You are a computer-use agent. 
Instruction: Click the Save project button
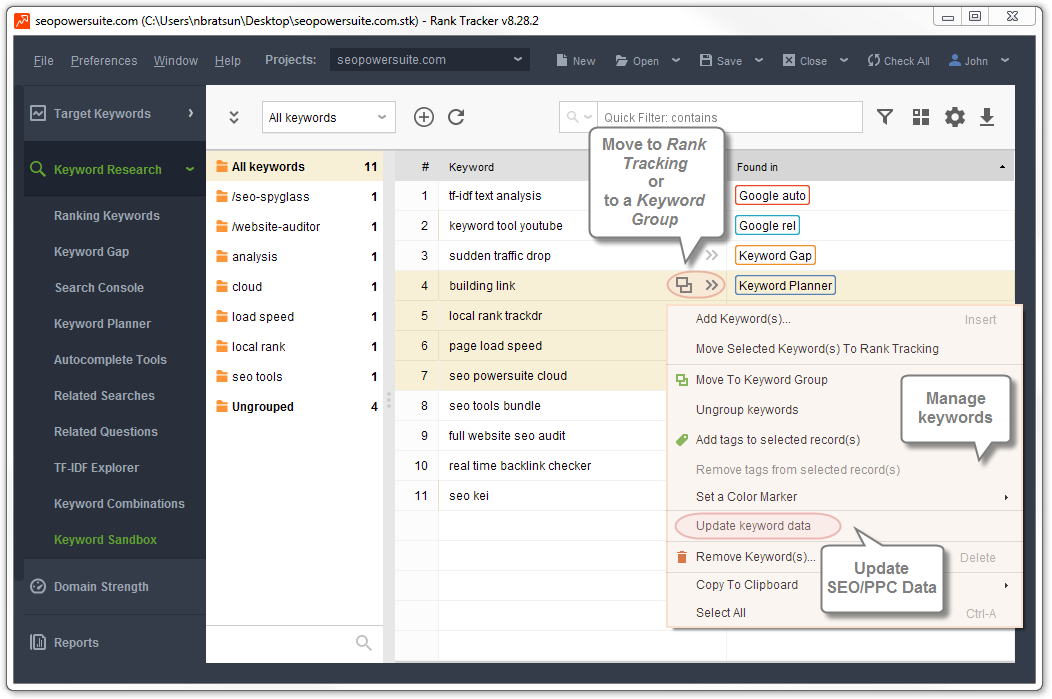[721, 61]
